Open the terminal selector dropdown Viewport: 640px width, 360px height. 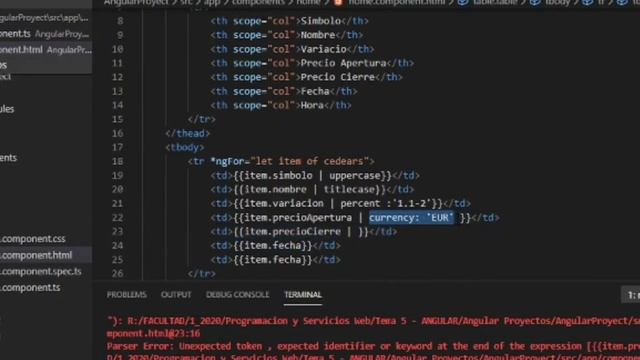click(x=631, y=295)
